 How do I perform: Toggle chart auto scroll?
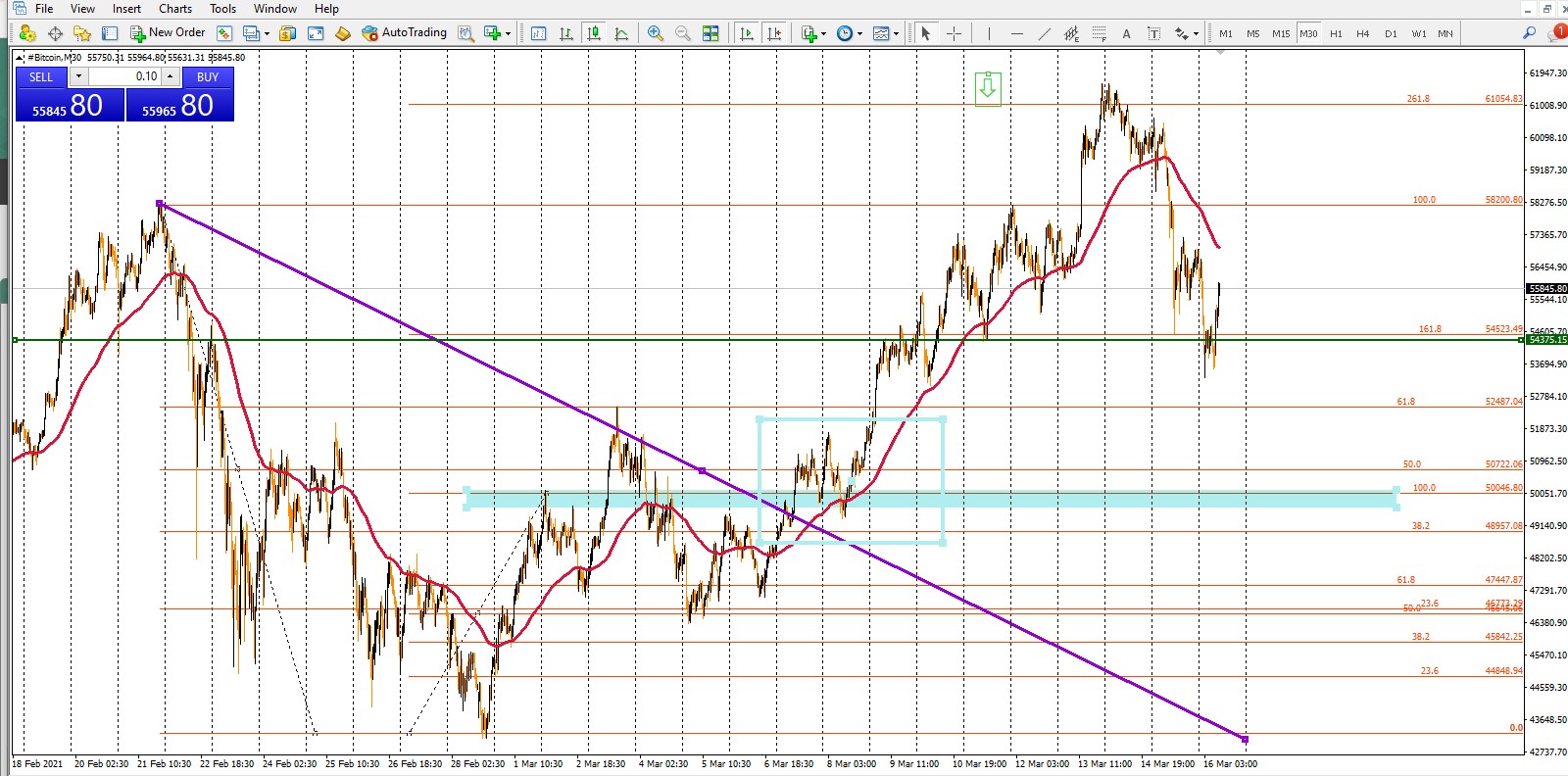point(747,33)
